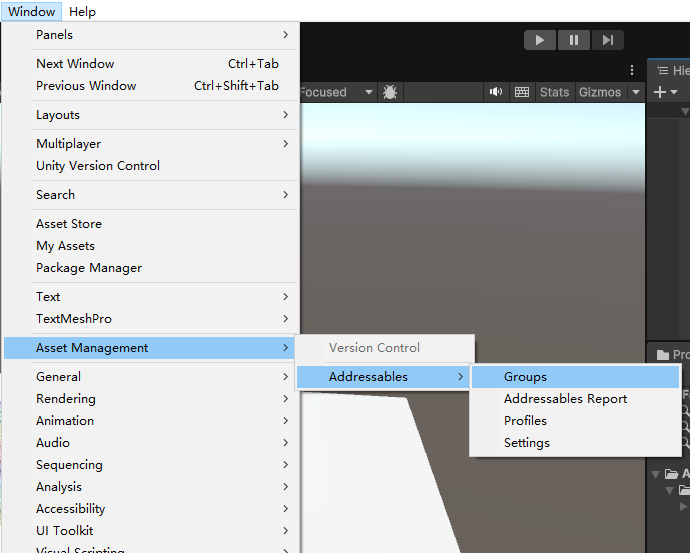690x553 pixels.
Task: Expand the TextMeshPro submenu
Action: click(150, 319)
